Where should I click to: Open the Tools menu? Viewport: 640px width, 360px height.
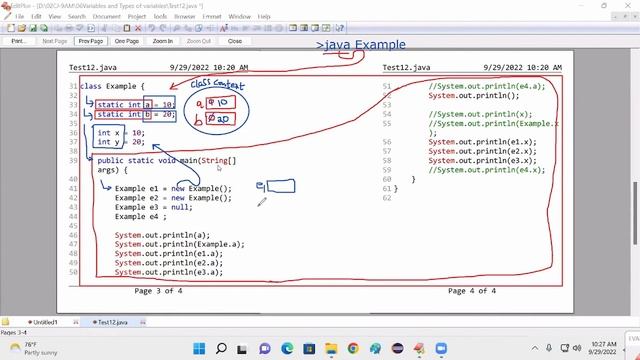(160, 17)
